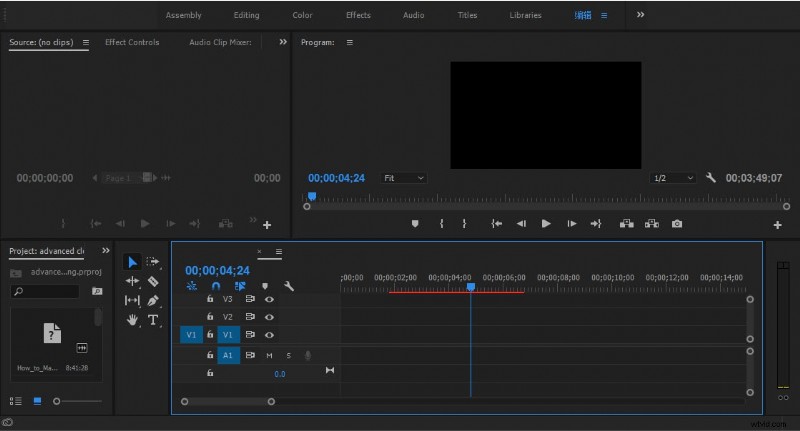The height and width of the screenshot is (431, 800).
Task: Open Creative Cloud status icon
Action: tap(7, 422)
